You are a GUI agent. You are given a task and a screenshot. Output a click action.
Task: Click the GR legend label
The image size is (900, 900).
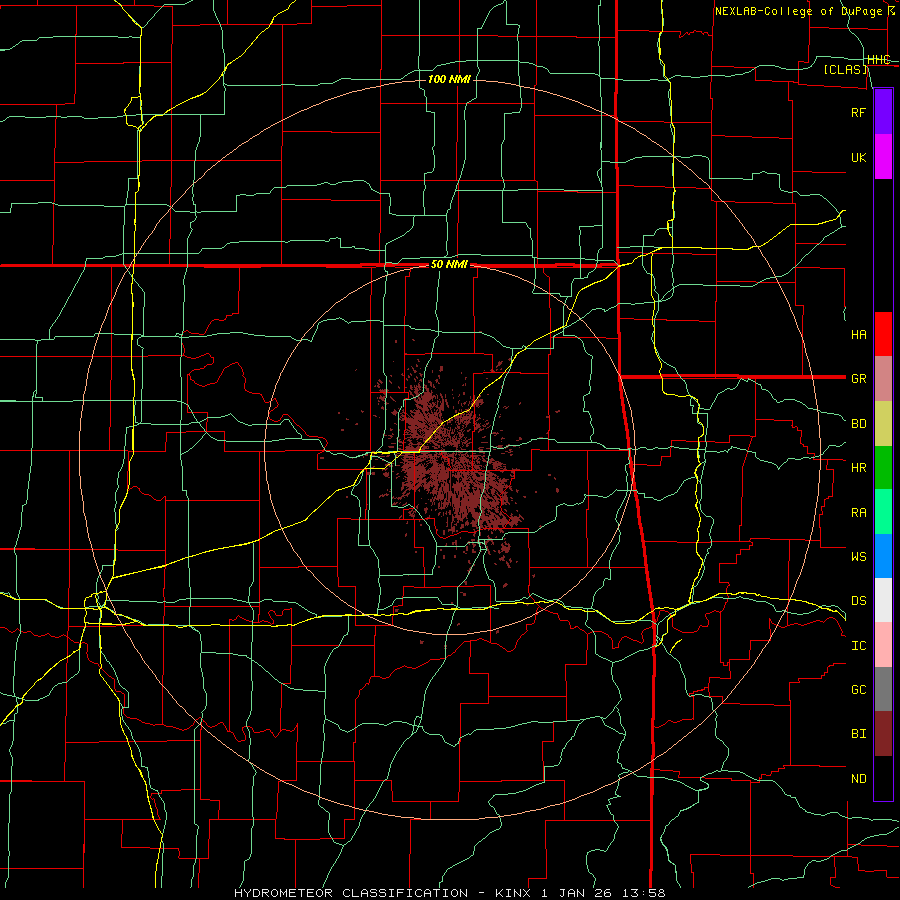pos(858,379)
